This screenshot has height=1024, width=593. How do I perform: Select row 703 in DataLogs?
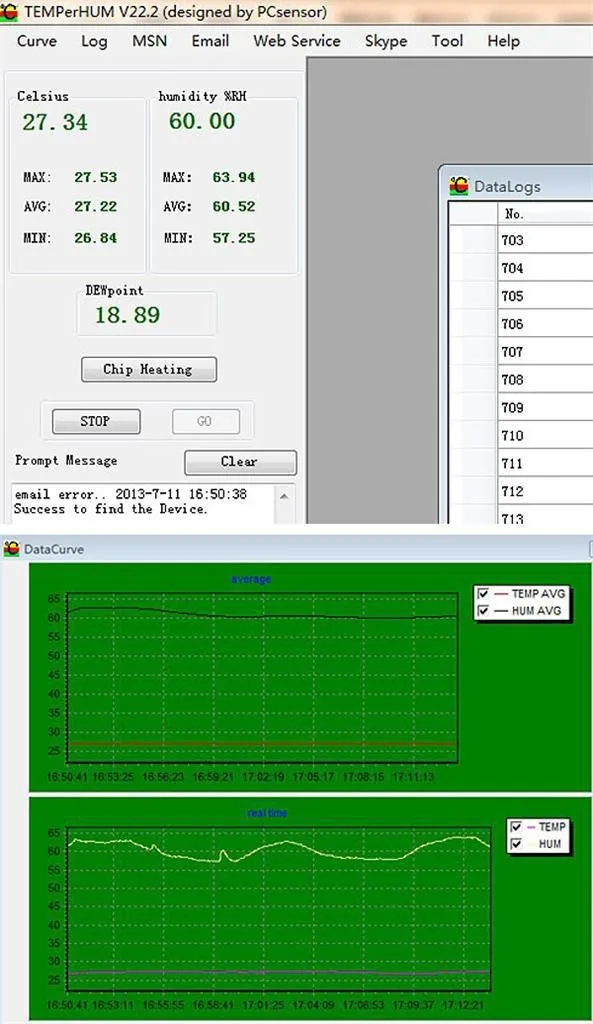[x=521, y=240]
